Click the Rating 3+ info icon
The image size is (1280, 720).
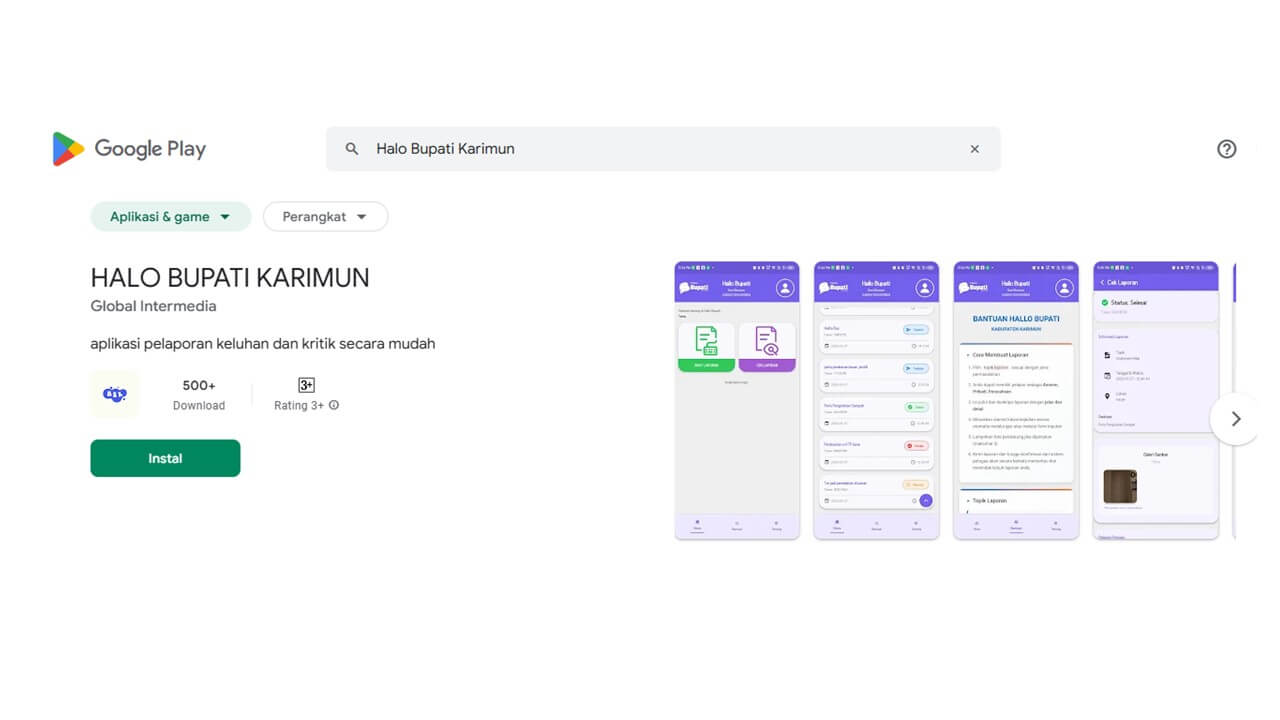click(x=334, y=406)
